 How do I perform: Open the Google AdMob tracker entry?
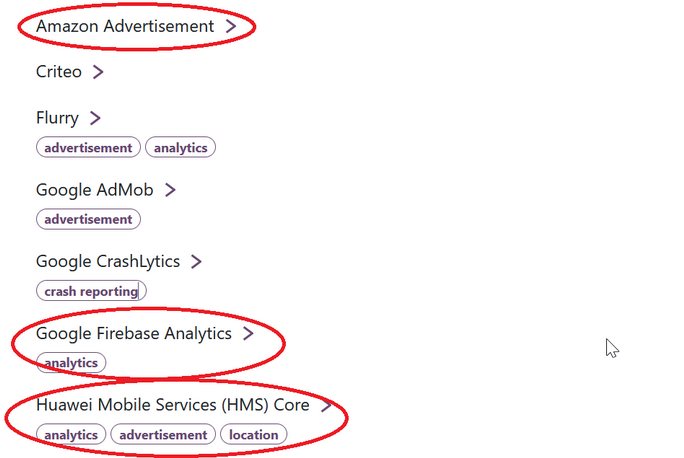[x=95, y=190]
